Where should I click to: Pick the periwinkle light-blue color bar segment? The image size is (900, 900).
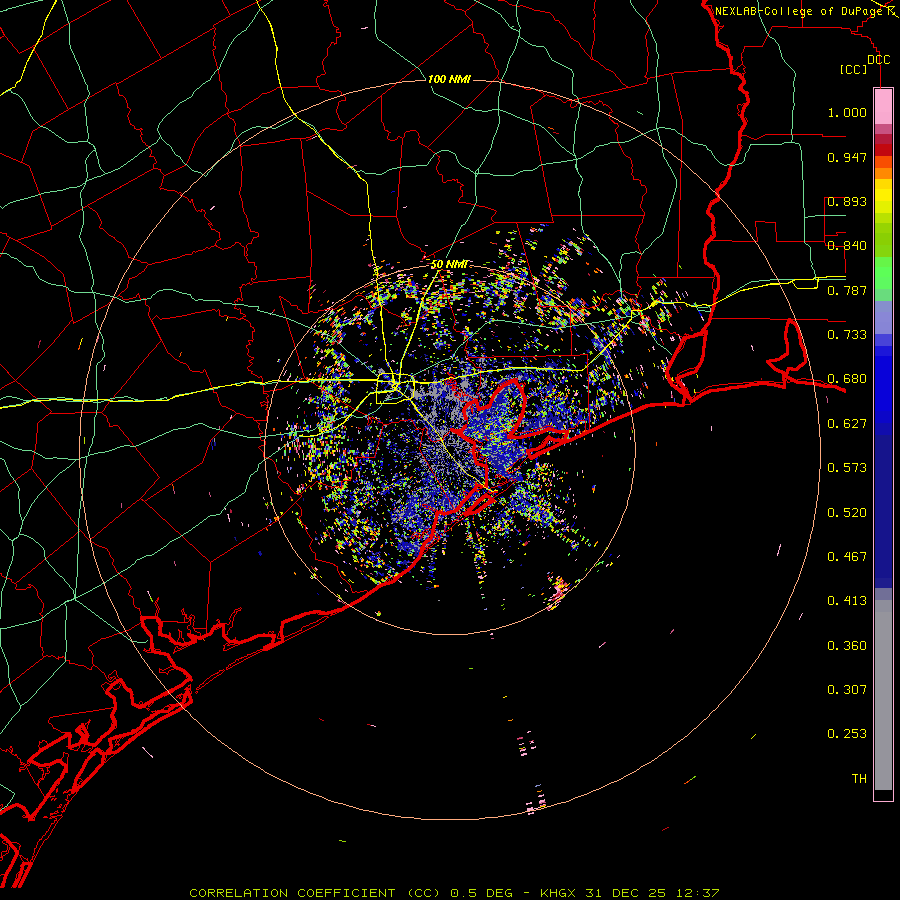coord(883,317)
